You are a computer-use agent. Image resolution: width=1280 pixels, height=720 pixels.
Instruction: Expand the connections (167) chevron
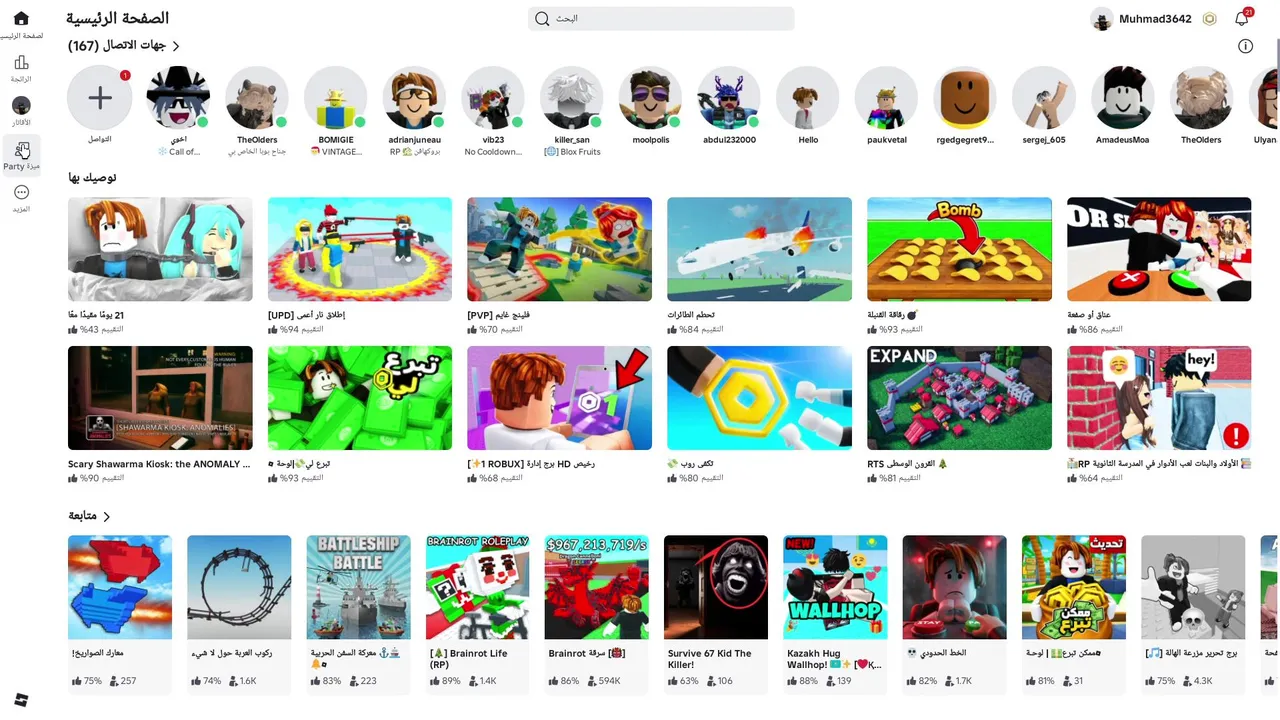(x=176, y=46)
